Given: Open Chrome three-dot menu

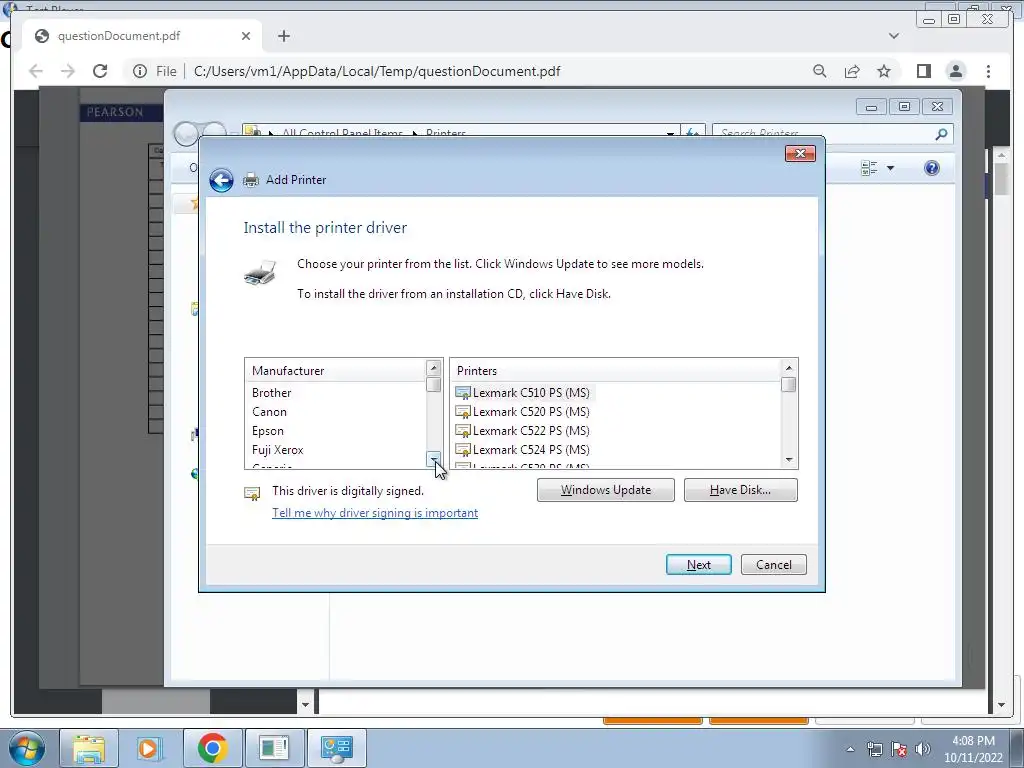Looking at the screenshot, I should coord(988,71).
